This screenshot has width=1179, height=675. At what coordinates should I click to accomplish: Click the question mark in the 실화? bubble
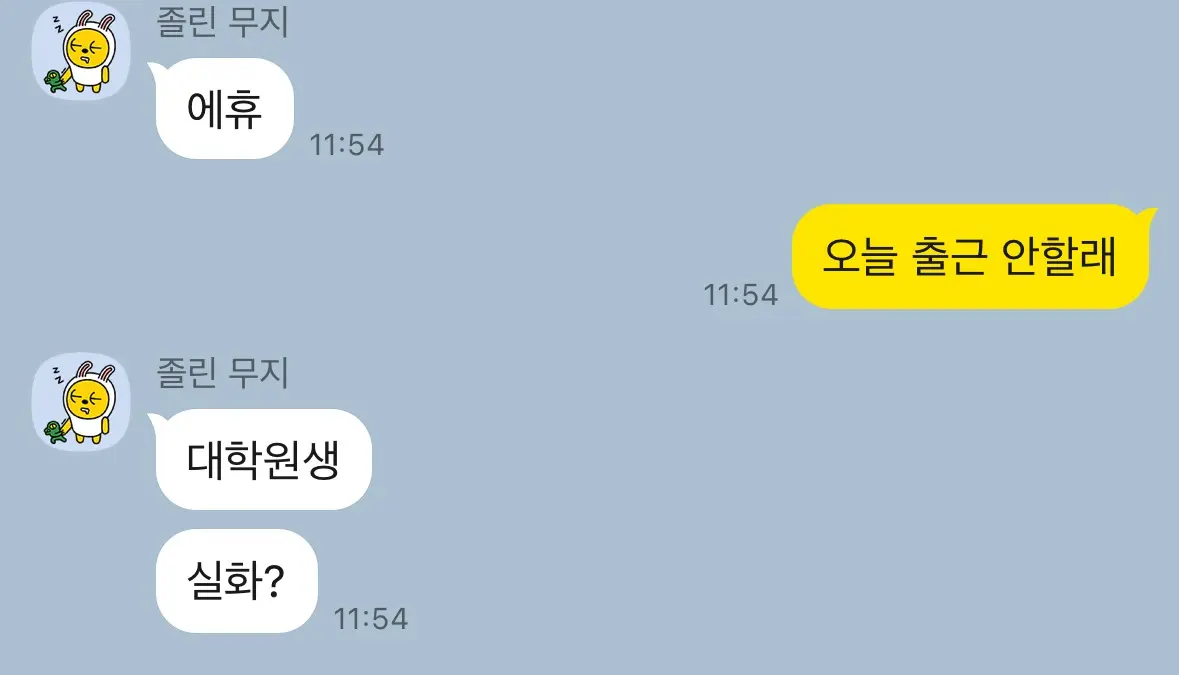(274, 580)
